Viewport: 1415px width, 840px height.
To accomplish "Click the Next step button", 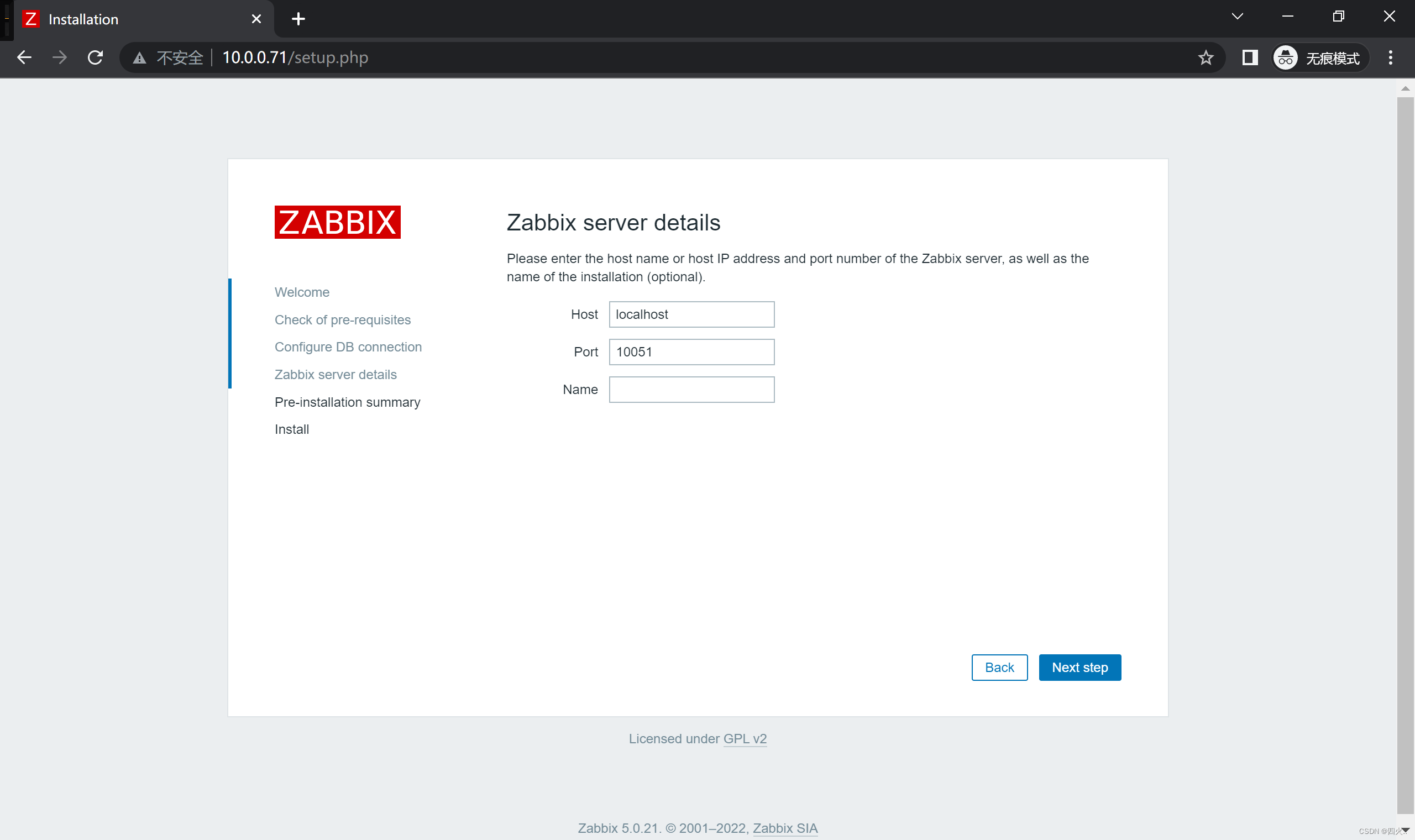I will coord(1080,667).
